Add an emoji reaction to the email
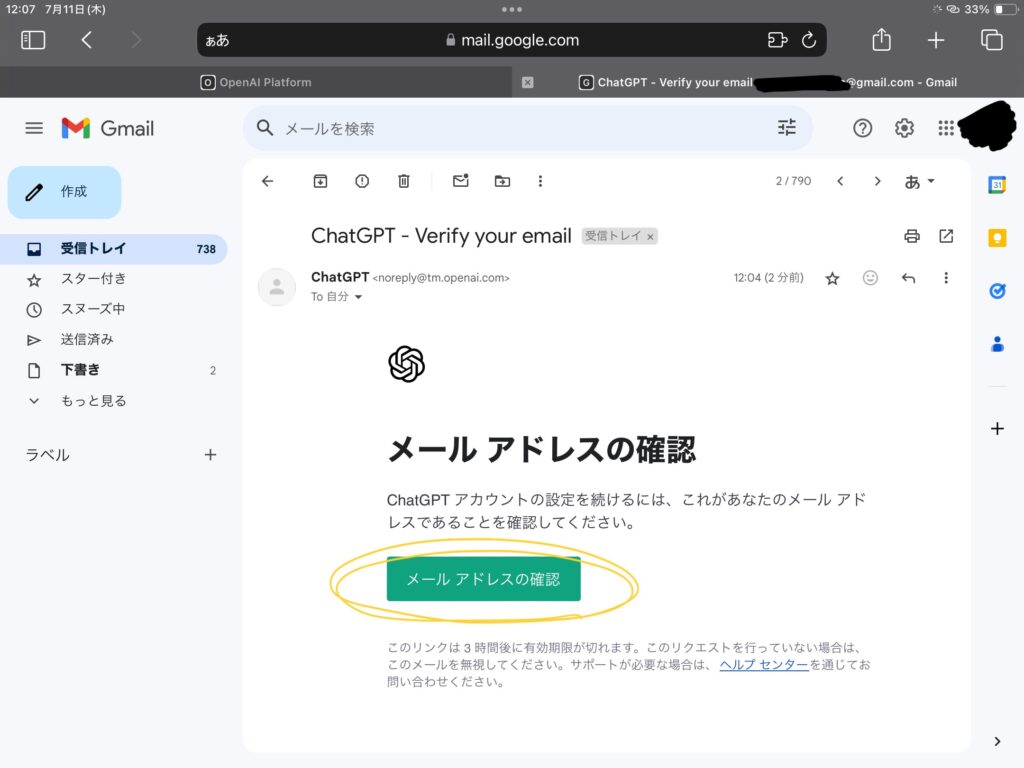Image resolution: width=1024 pixels, height=768 pixels. coord(870,278)
